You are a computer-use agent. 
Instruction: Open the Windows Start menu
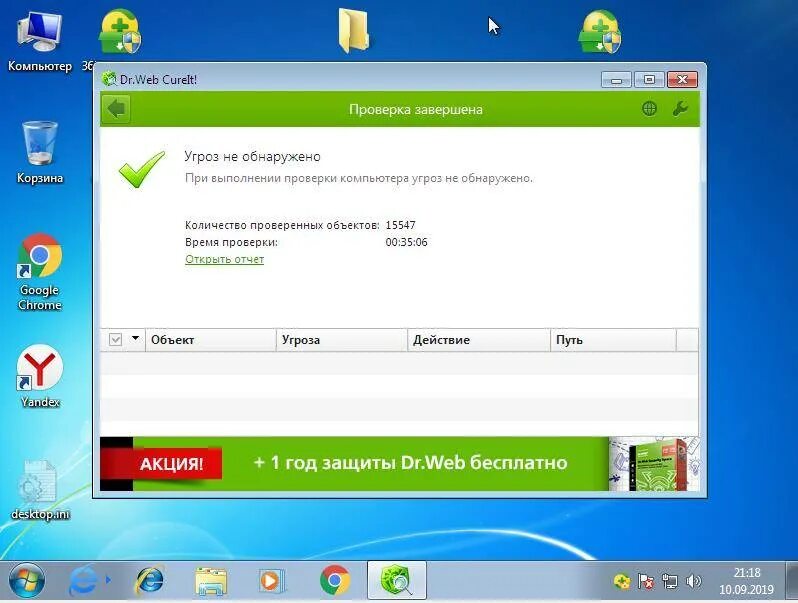(x=26, y=581)
